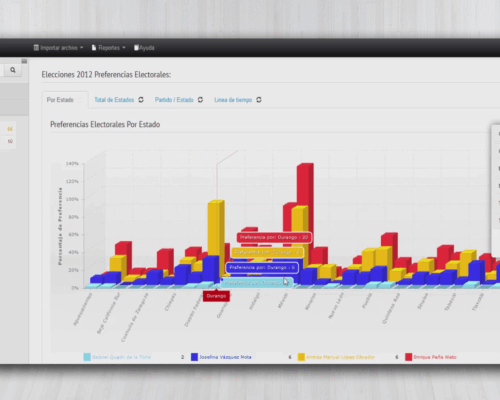Click the refresh icon beside Línea de tiempo
500x400 pixels.
259,100
